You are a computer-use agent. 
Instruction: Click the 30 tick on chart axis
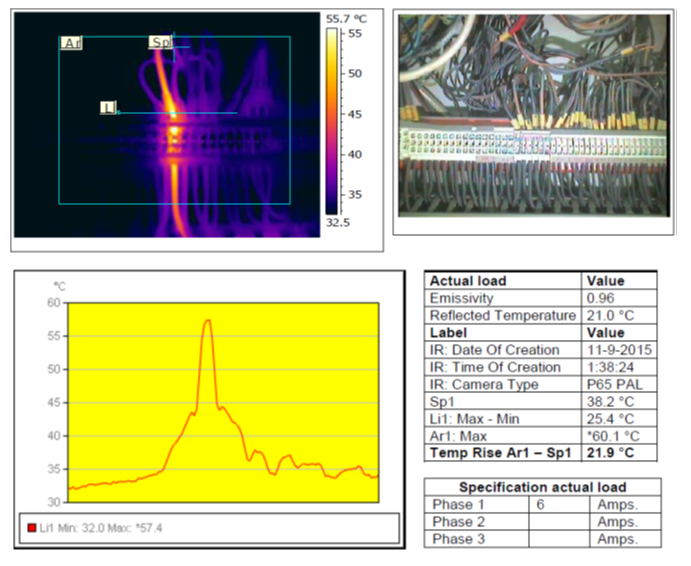[54, 502]
